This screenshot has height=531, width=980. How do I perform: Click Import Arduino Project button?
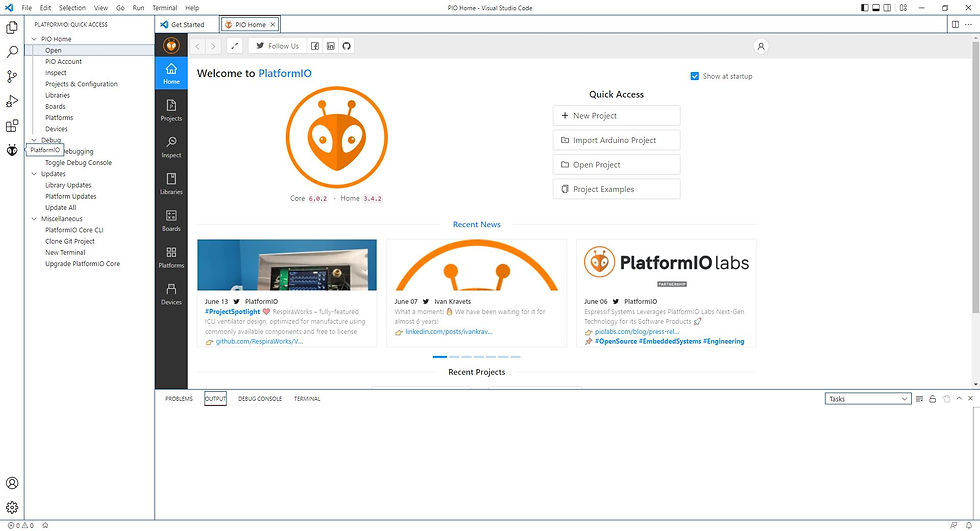(x=616, y=140)
